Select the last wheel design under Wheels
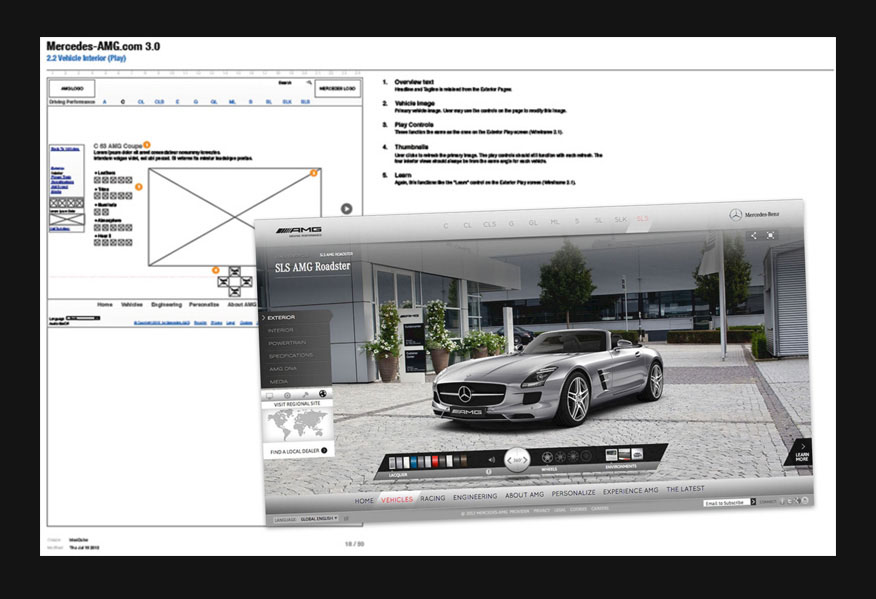This screenshot has height=599, width=876. point(586,456)
